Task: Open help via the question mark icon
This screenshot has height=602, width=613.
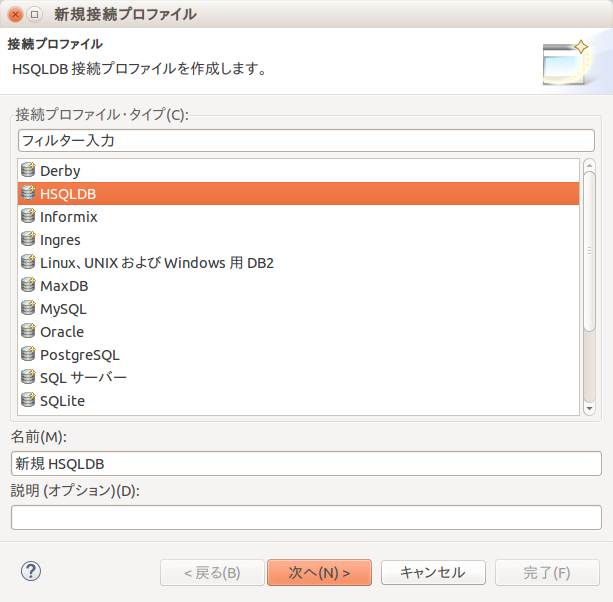Action: [31, 571]
